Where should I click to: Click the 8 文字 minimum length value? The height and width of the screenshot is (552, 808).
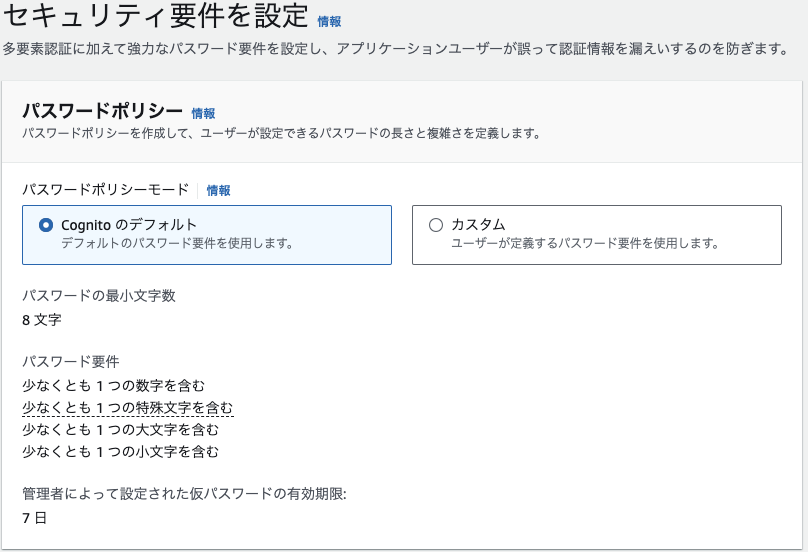click(42, 320)
